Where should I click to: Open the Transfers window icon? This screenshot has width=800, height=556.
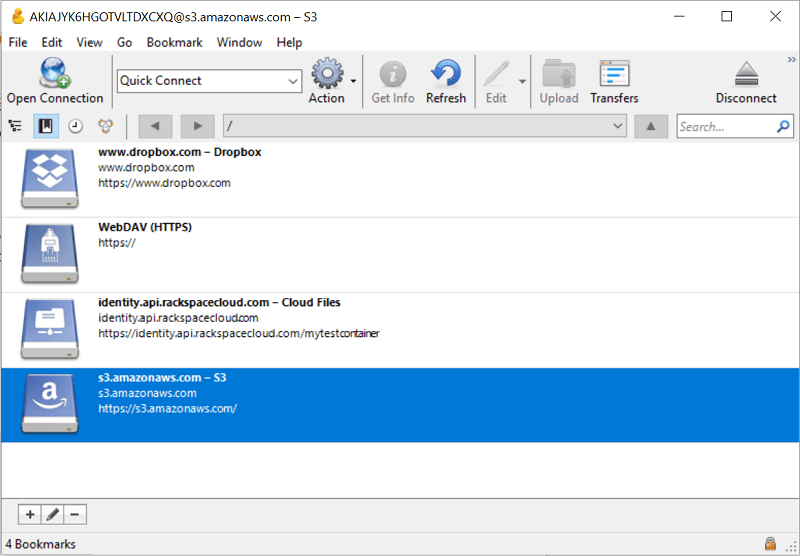coord(614,74)
